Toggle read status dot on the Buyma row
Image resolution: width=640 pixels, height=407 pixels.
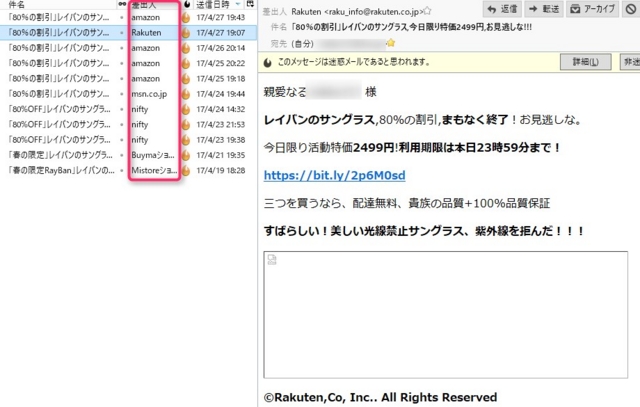[122, 155]
